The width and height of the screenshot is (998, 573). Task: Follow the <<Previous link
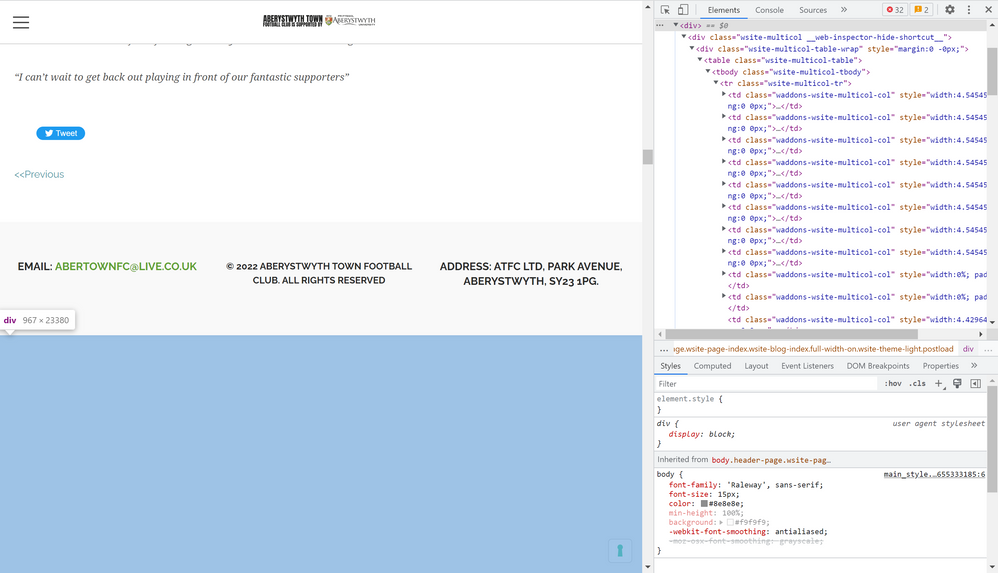[39, 175]
